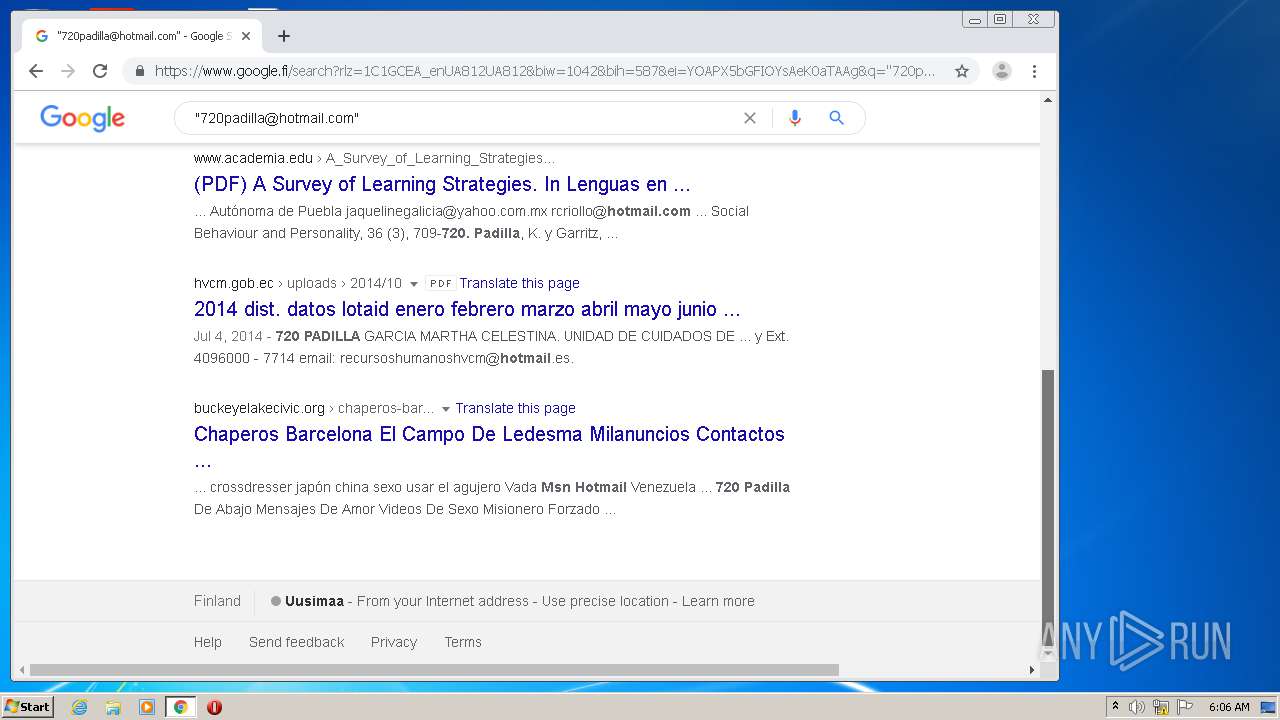Open Windows Explorer from the taskbar
Viewport: 1280px width, 720px height.
pos(113,707)
